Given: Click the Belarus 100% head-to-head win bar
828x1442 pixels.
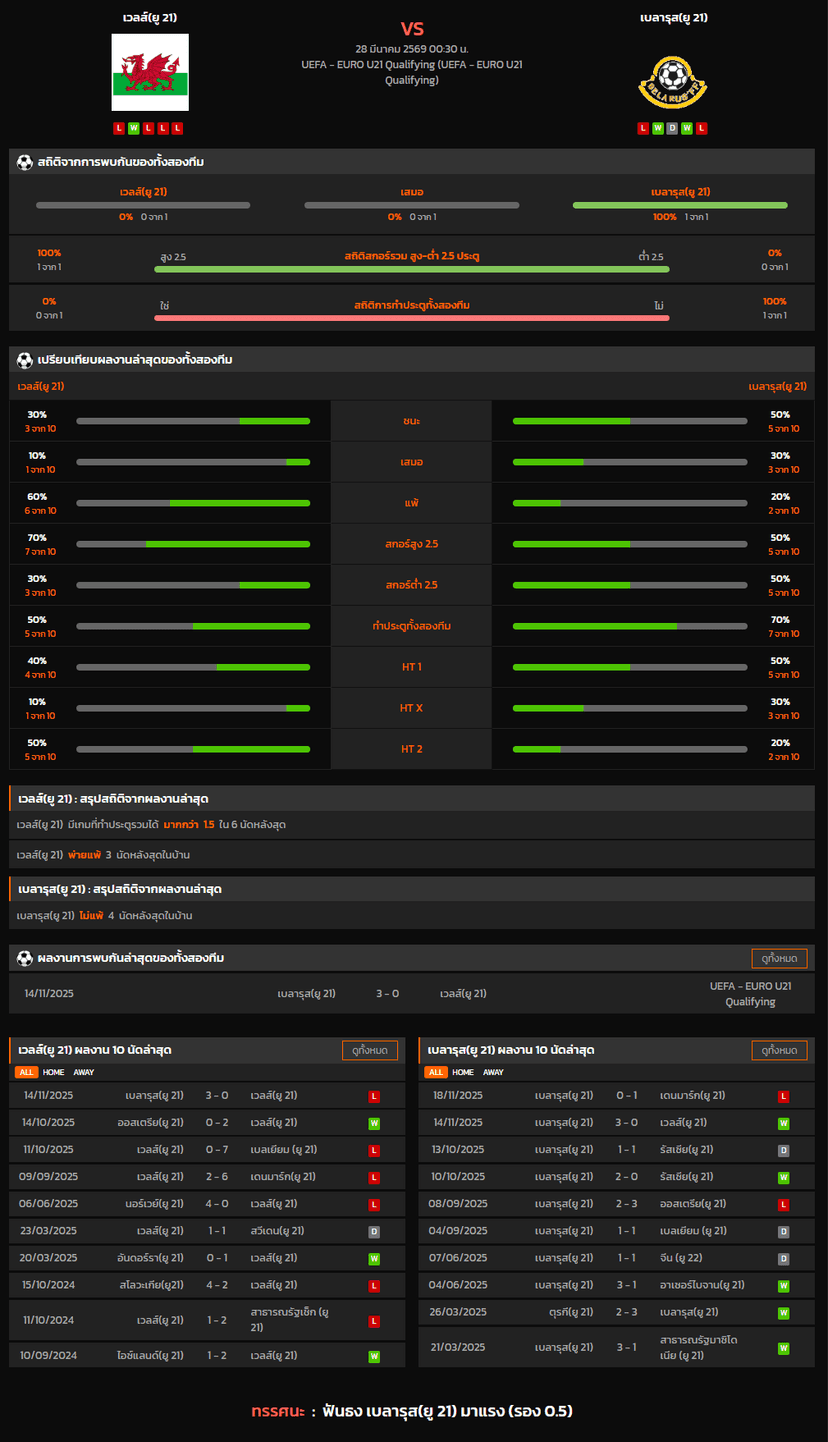Looking at the screenshot, I should pos(680,205).
